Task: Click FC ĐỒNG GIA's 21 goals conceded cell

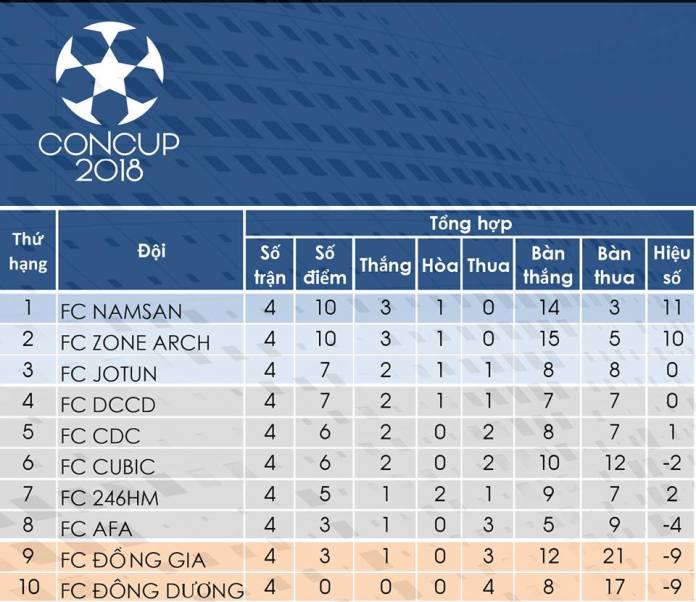Action: point(614,557)
